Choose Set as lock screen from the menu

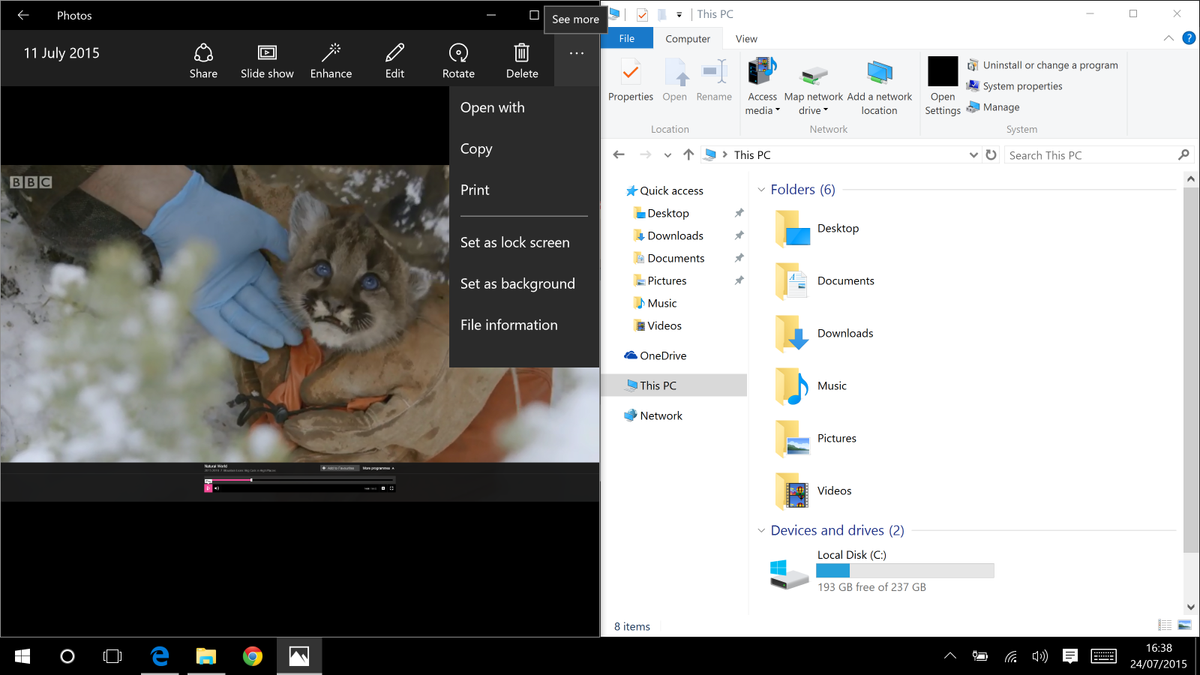[514, 242]
